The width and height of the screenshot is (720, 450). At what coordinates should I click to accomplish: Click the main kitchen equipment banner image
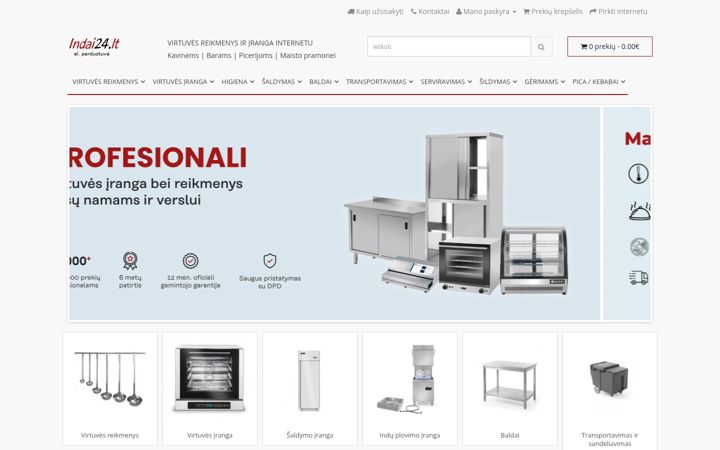(334, 214)
